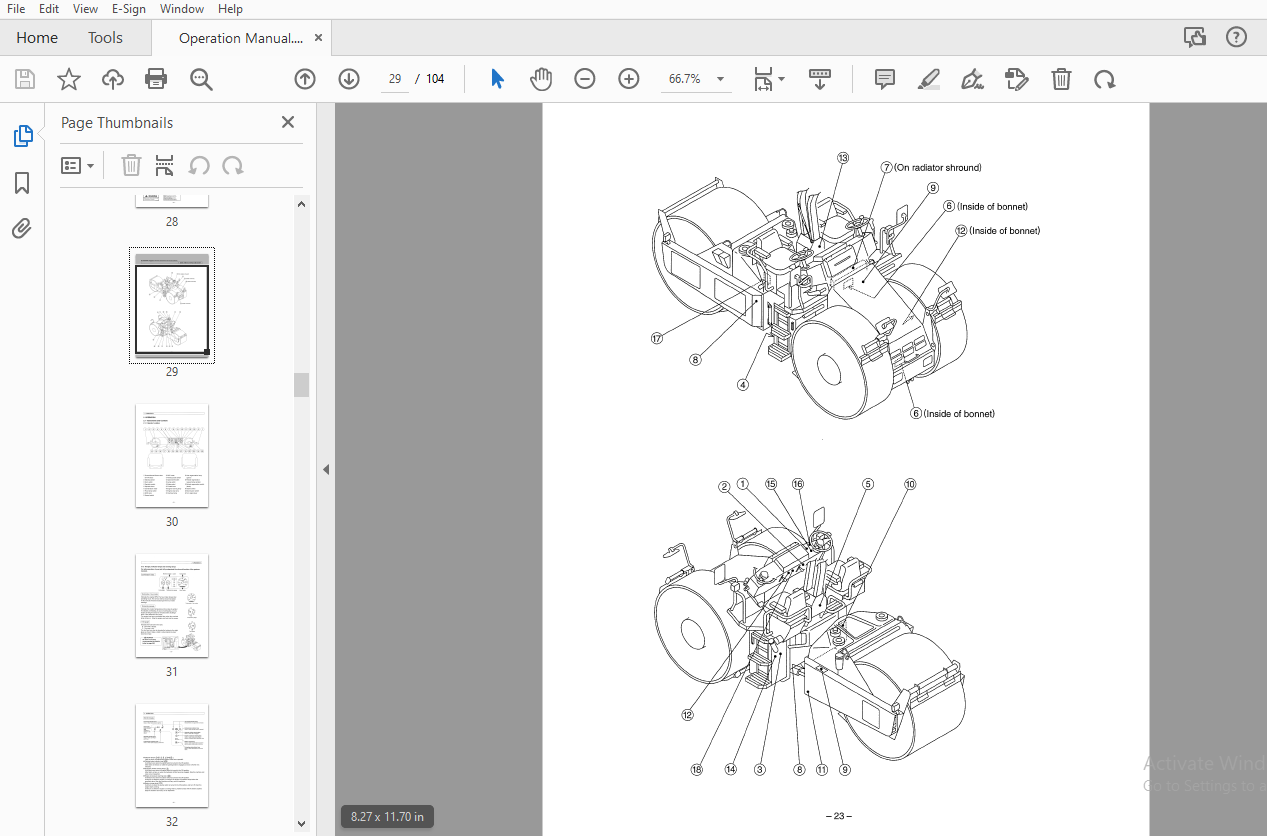Go to the next page arrow
The width and height of the screenshot is (1267, 836).
click(349, 79)
